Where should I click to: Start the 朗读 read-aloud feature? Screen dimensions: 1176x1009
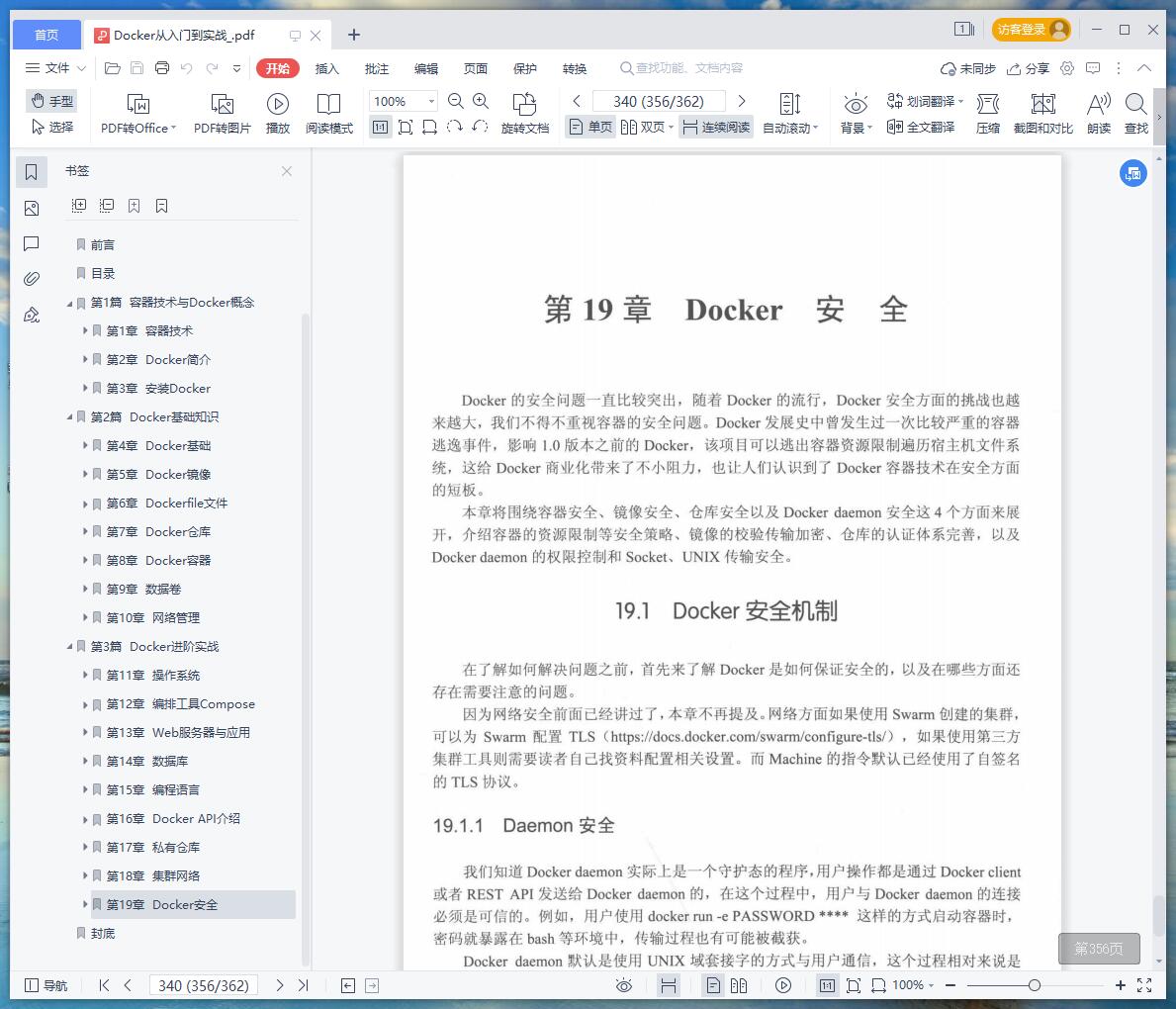click(x=1099, y=114)
